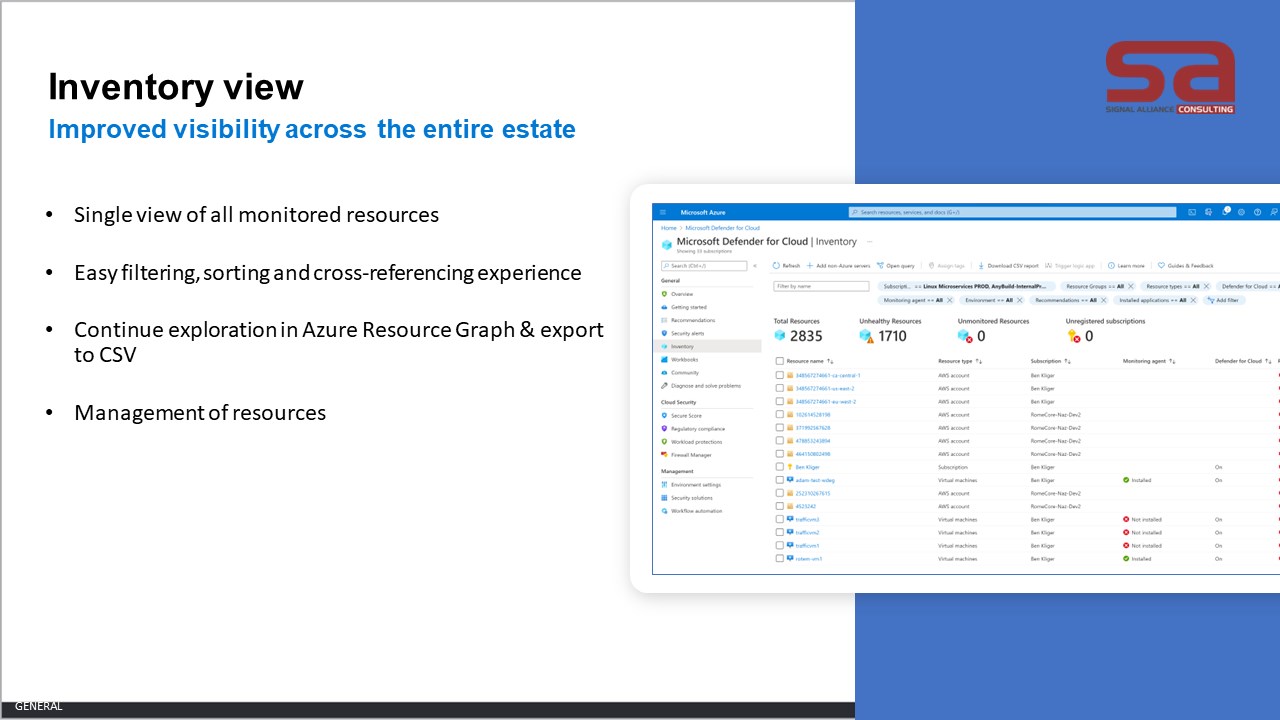The height and width of the screenshot is (720, 1280).
Task: Click Download CSV report
Action: tap(1008, 266)
